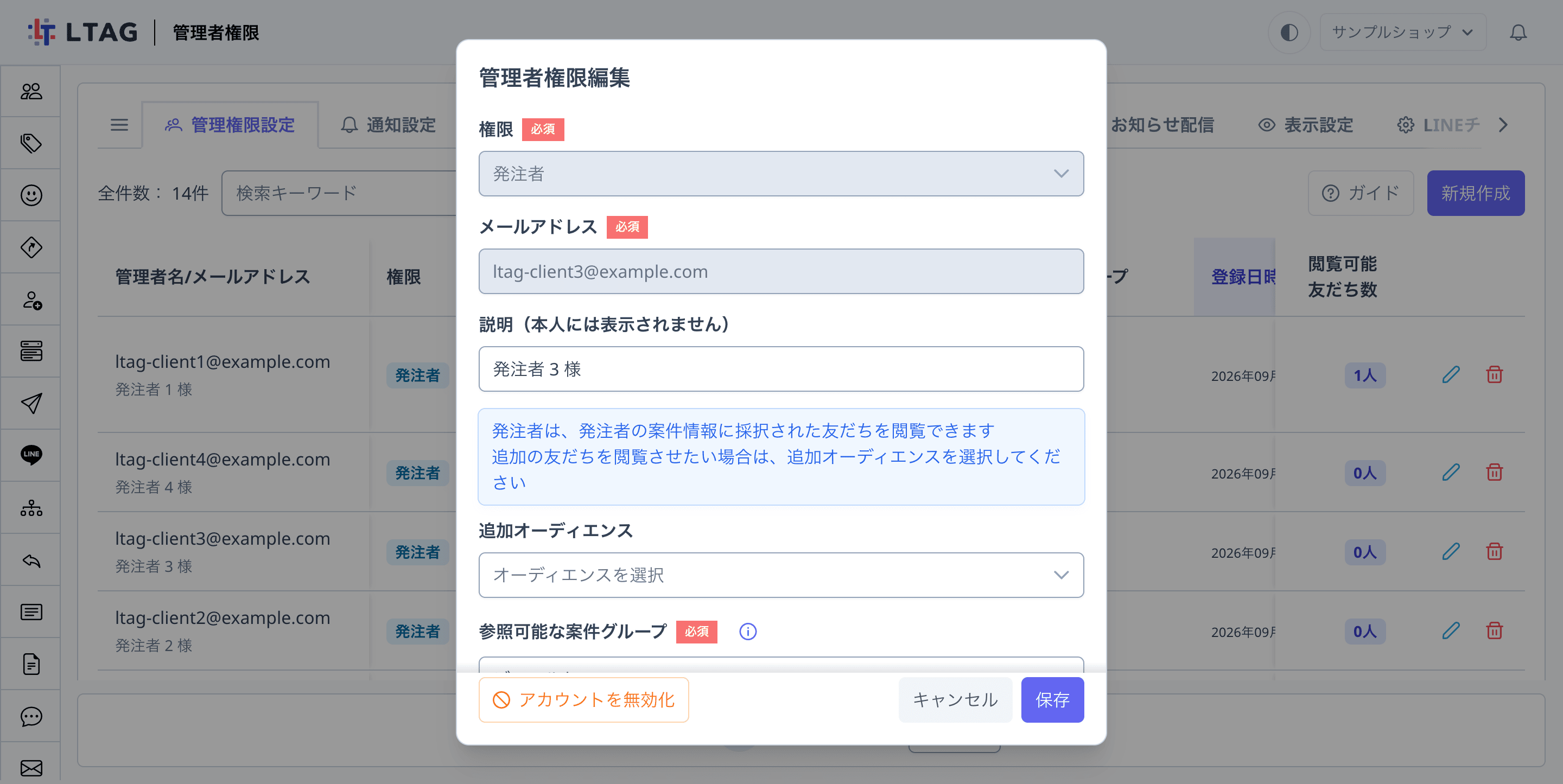1563x784 pixels.
Task: Delete ltag-client2 row with trash icon
Action: [x=1494, y=631]
